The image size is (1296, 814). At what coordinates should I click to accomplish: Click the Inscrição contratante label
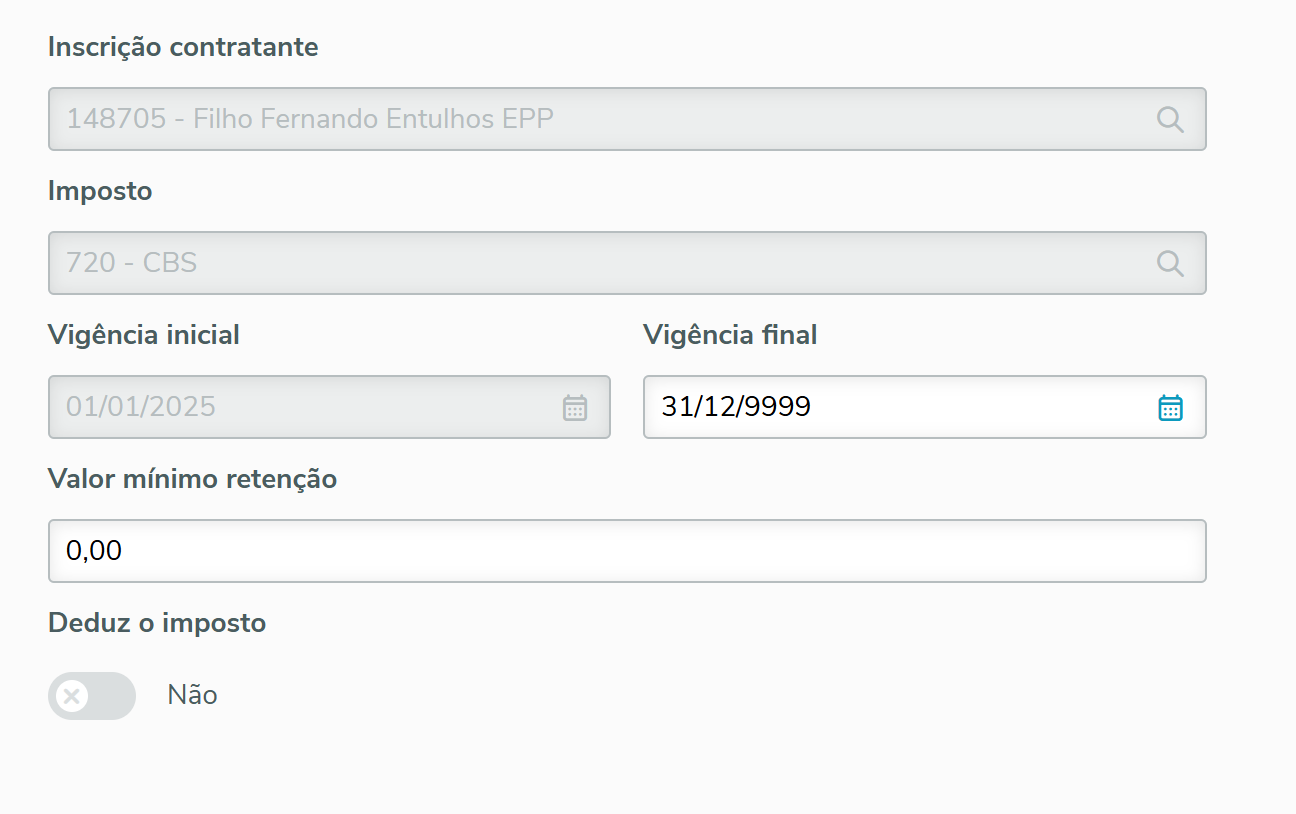(x=183, y=47)
